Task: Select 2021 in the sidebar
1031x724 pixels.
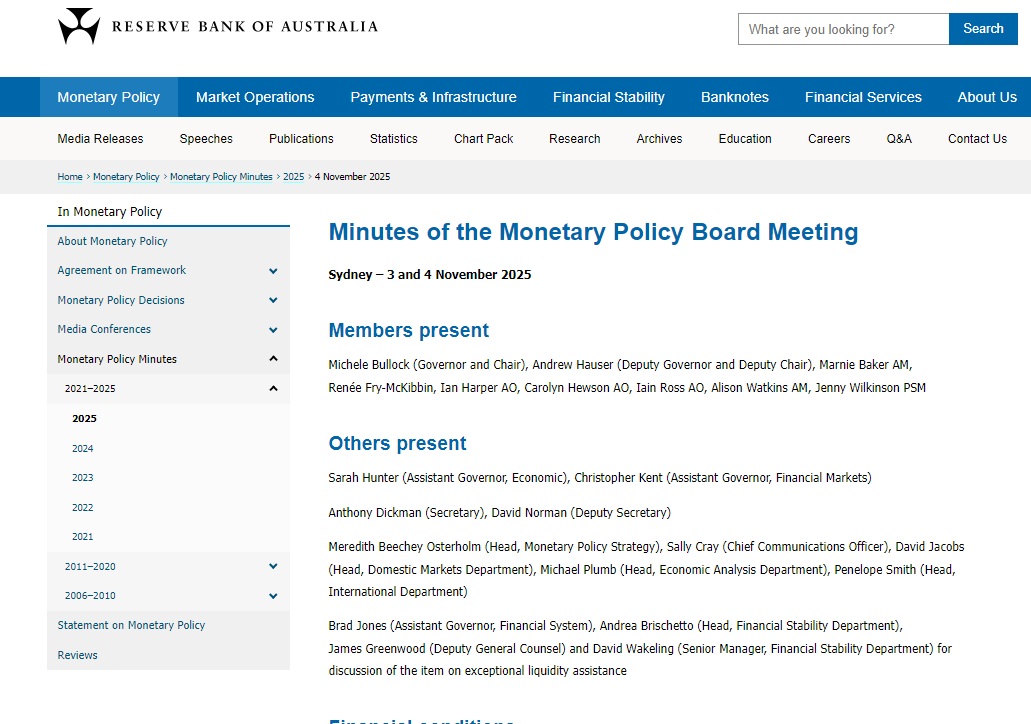Action: (x=83, y=537)
